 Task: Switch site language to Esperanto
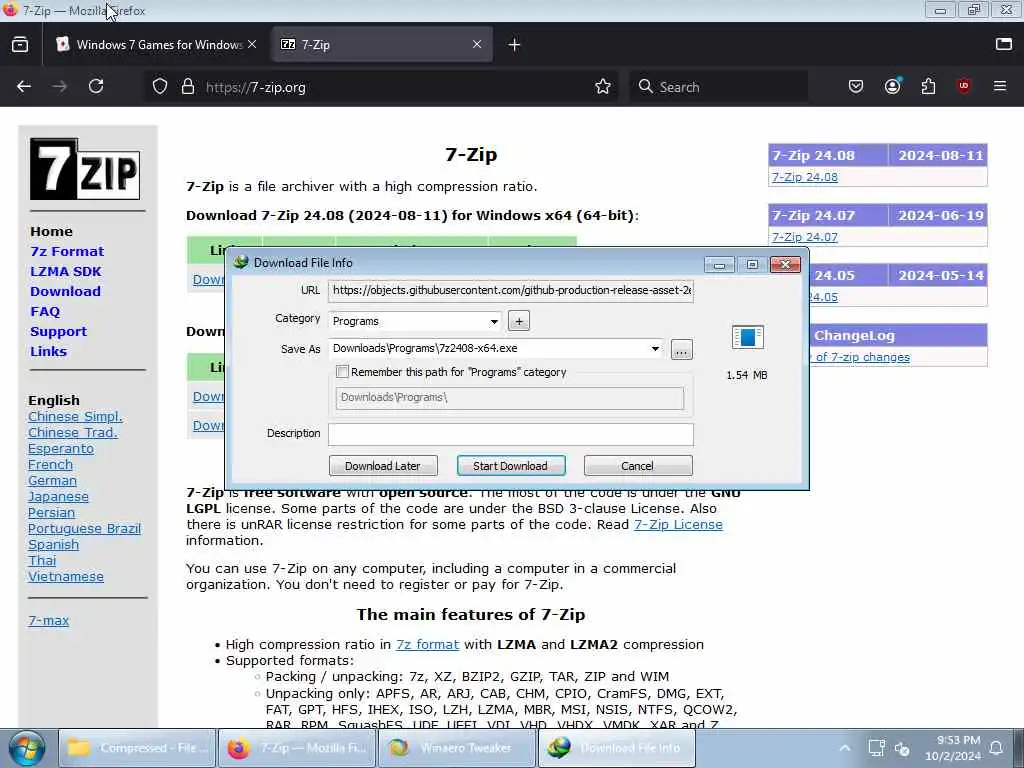click(x=61, y=449)
